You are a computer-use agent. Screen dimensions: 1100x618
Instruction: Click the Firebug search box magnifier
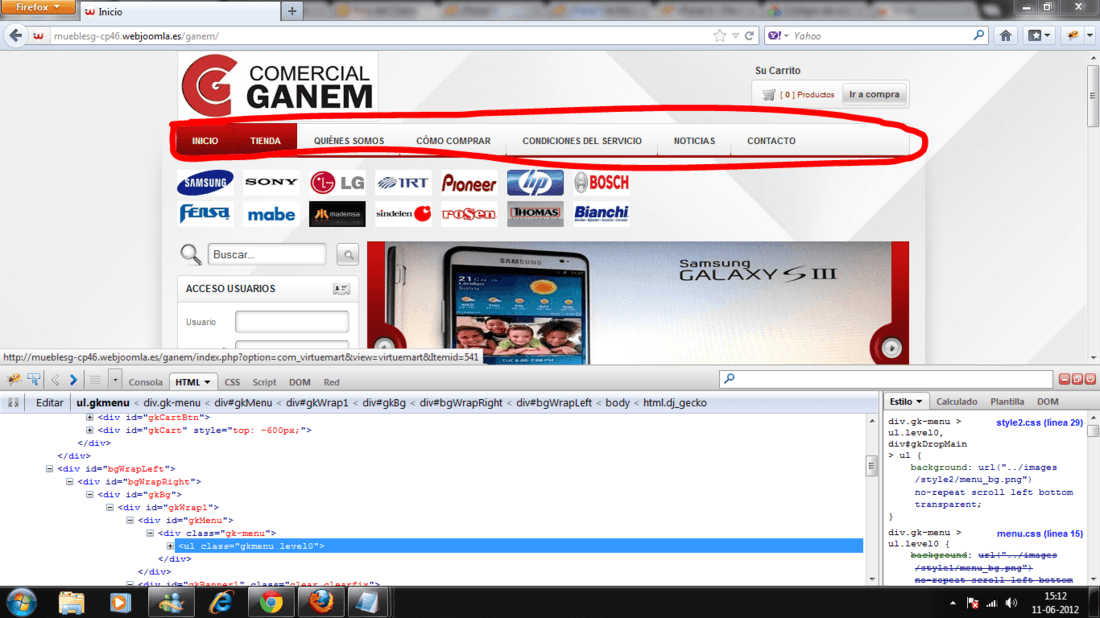[730, 379]
